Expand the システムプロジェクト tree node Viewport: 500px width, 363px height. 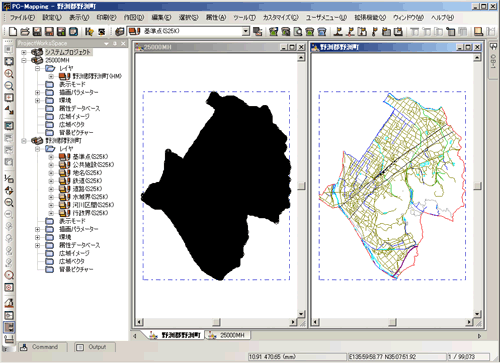coord(24,52)
